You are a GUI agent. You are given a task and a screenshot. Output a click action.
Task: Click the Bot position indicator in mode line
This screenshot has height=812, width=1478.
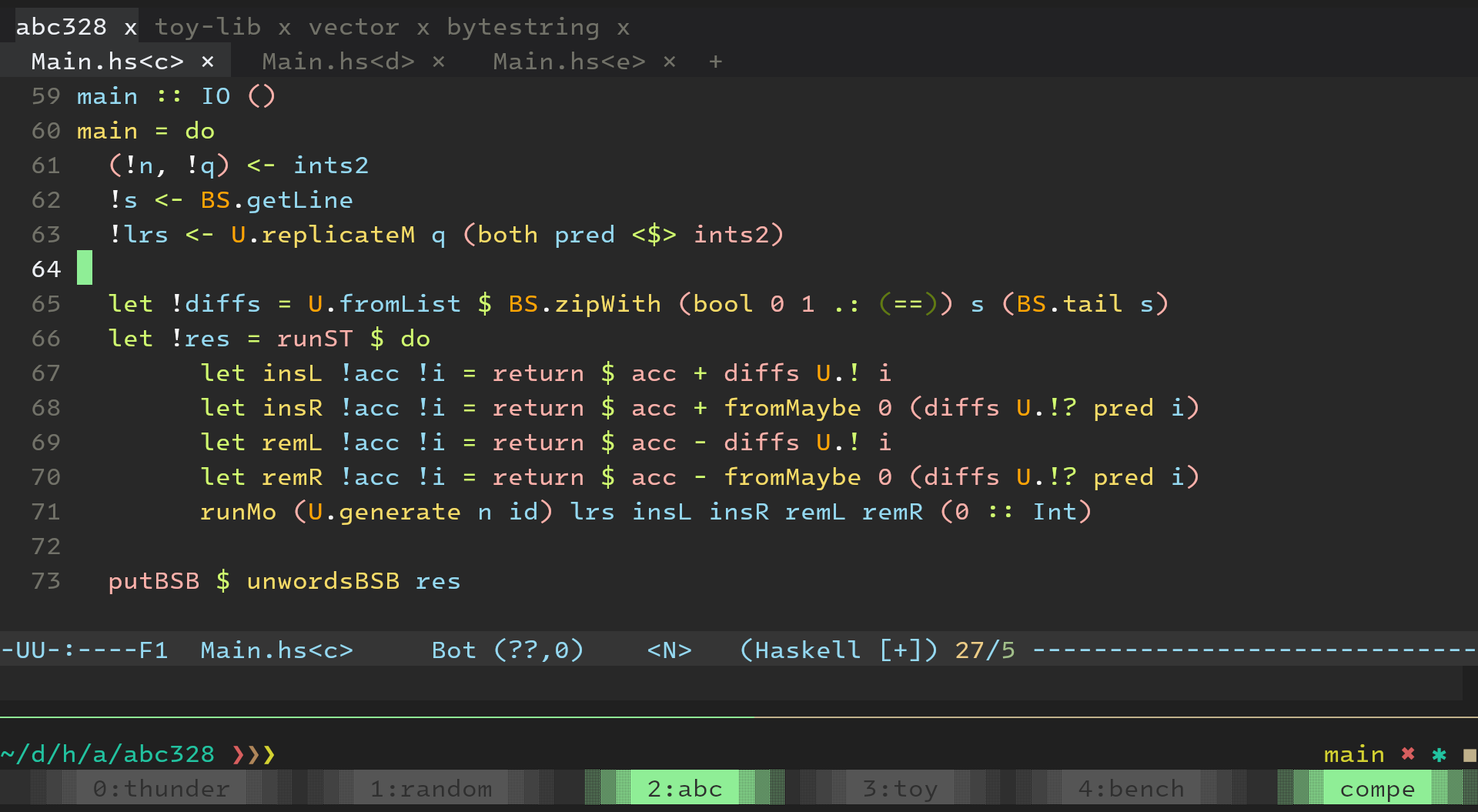click(454, 650)
